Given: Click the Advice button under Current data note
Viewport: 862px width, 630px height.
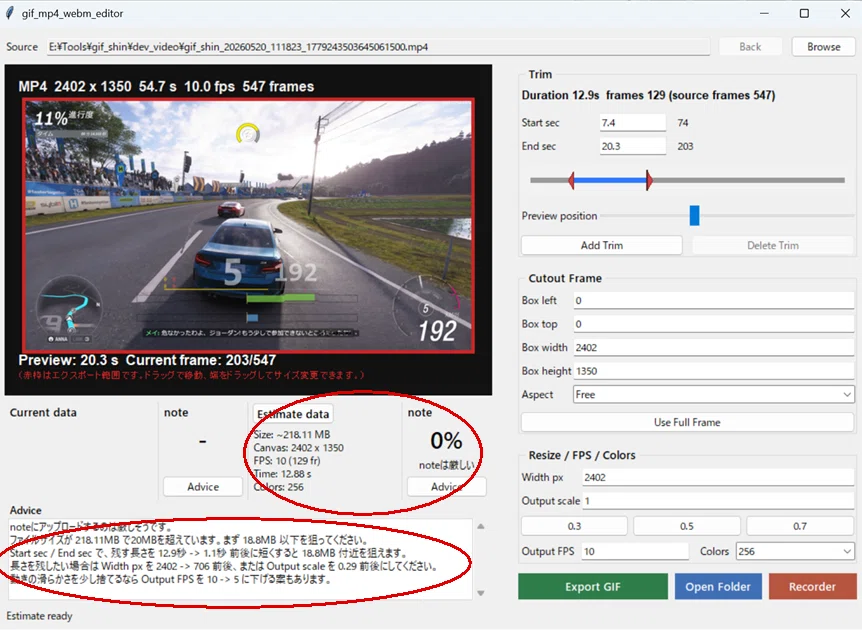Looking at the screenshot, I should 203,487.
